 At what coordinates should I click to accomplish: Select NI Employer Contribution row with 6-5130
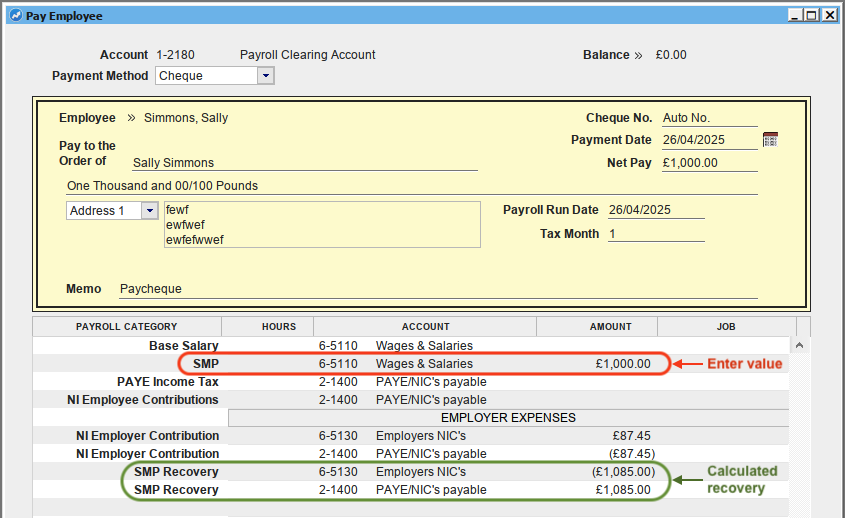411,436
